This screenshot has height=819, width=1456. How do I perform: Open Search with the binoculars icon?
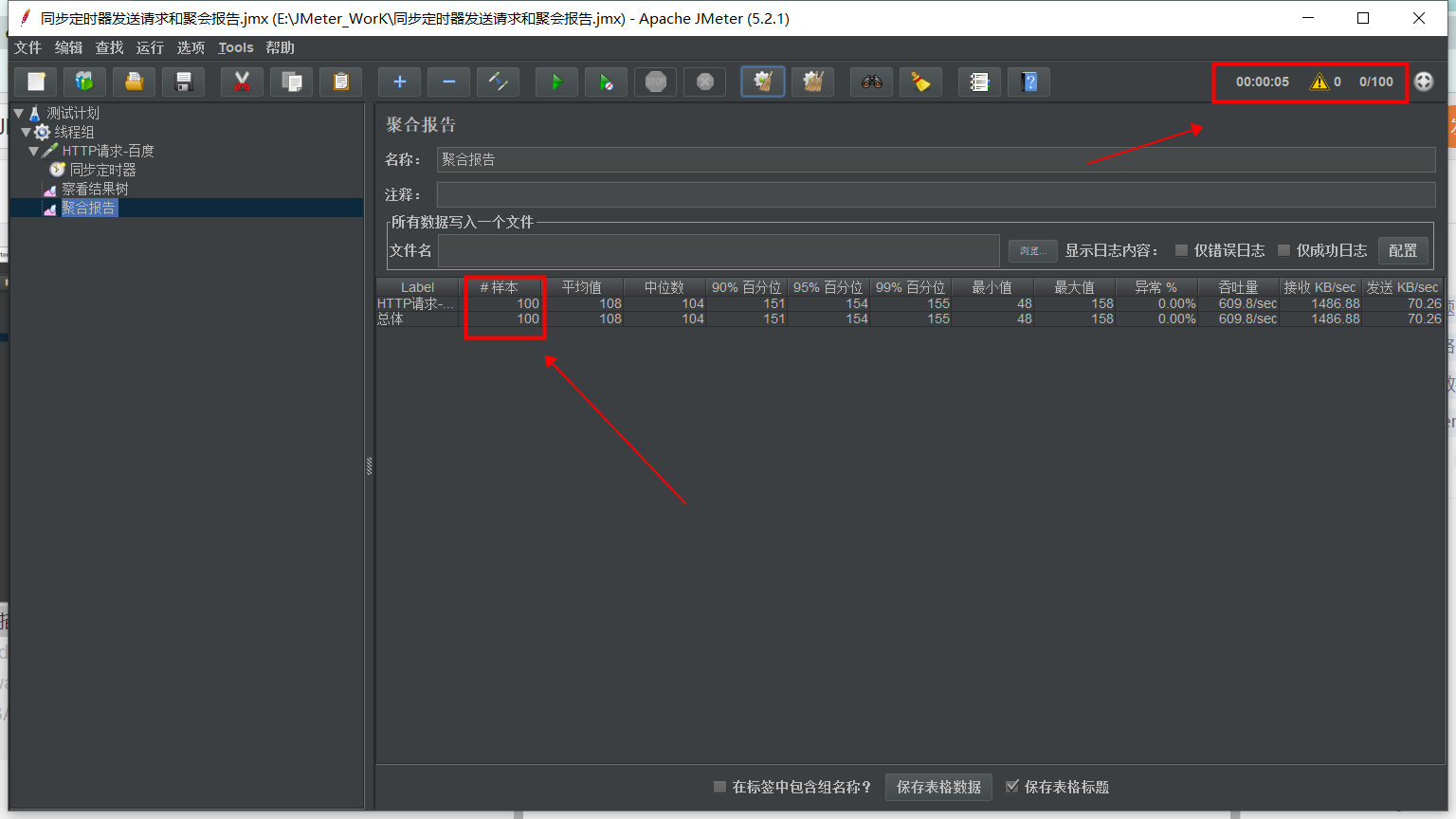click(x=870, y=82)
